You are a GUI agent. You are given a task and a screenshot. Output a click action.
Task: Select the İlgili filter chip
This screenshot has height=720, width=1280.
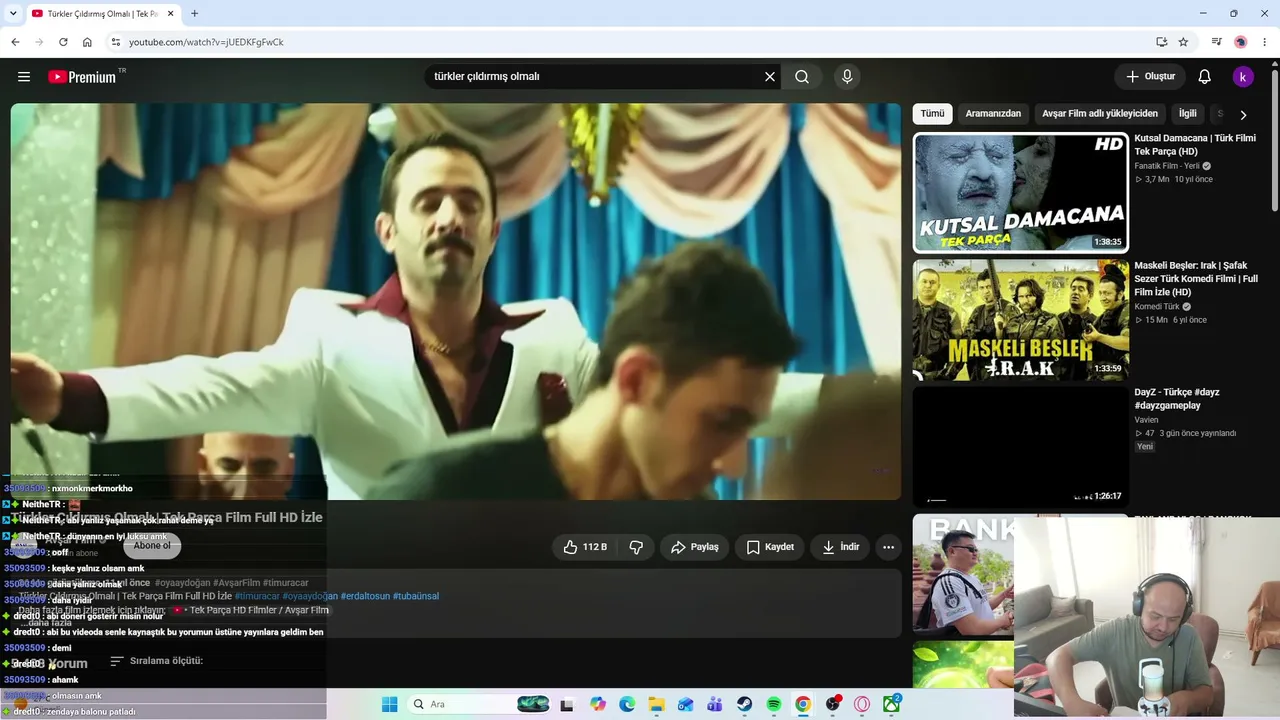1187,114
